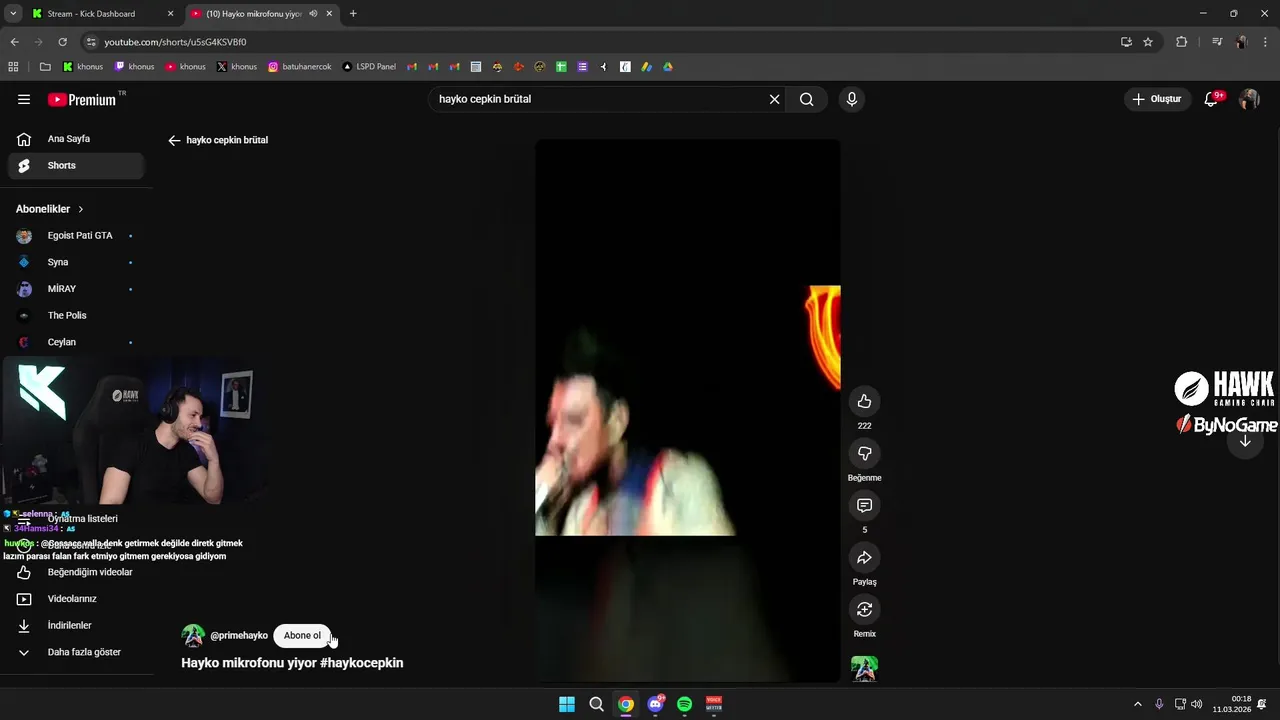Click the #haykocepkin hashtag

(x=361, y=663)
